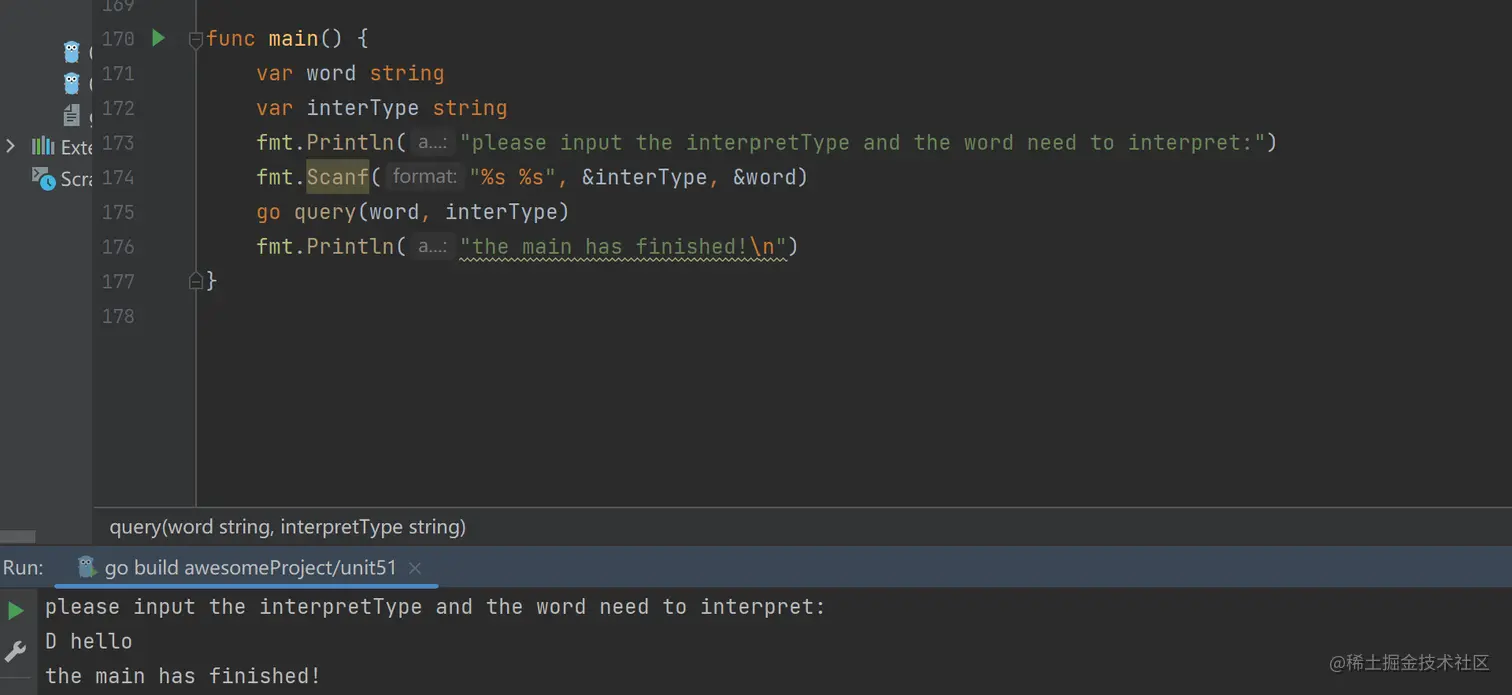Click 'var word string' declaration

[x=350, y=73]
